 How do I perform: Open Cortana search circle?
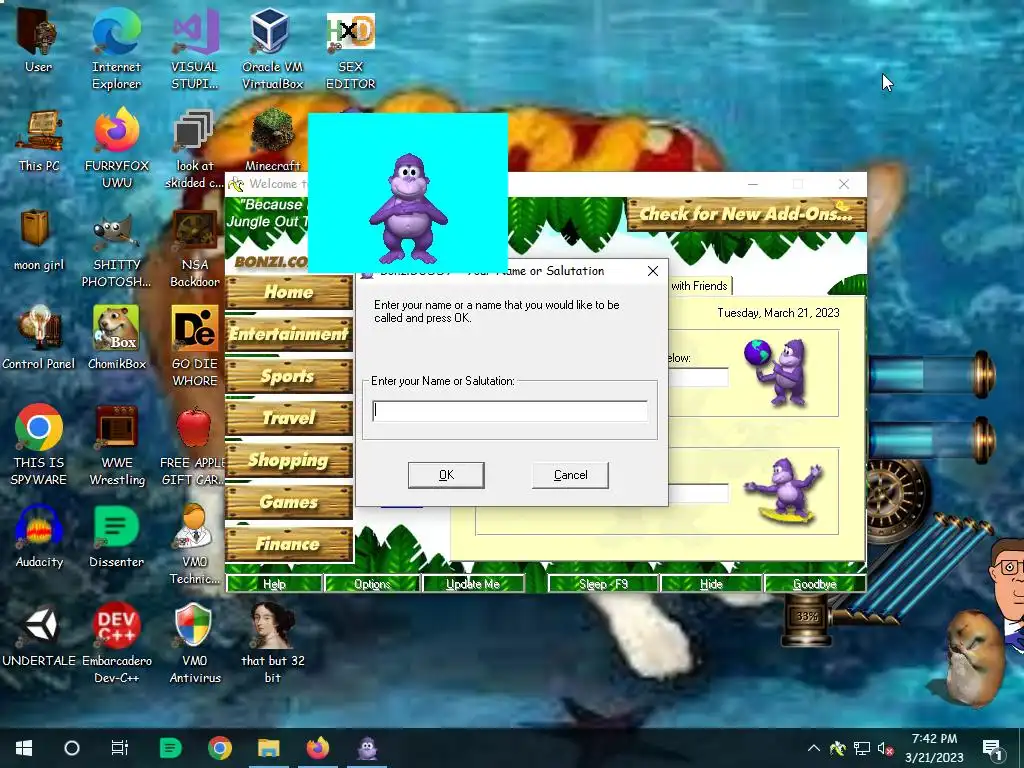coord(72,748)
